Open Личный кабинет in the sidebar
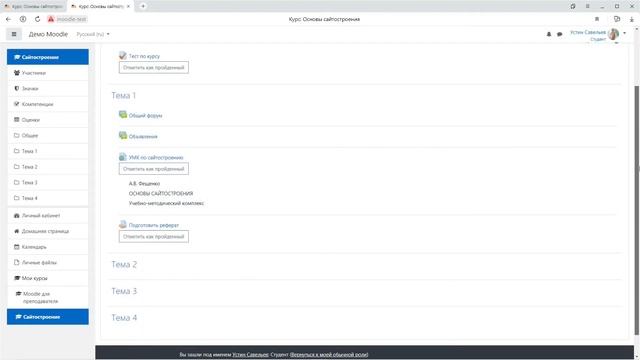The height and width of the screenshot is (360, 640). [x=48, y=216]
